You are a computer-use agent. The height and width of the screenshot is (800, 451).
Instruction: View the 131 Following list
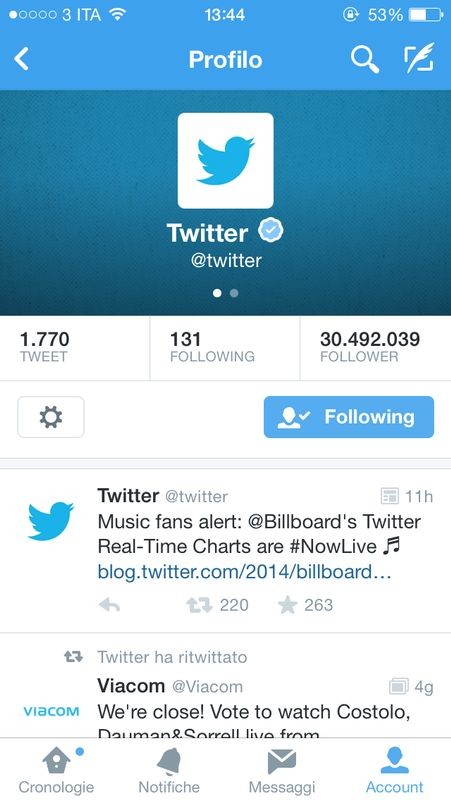225,348
